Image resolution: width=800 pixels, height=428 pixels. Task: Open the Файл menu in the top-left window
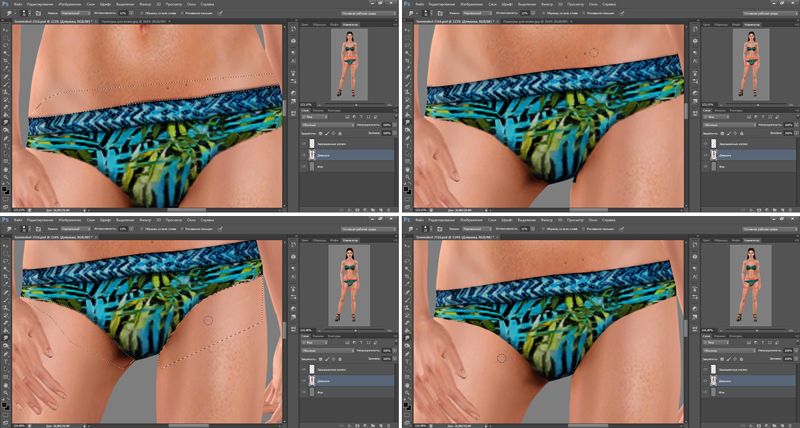click(x=17, y=4)
